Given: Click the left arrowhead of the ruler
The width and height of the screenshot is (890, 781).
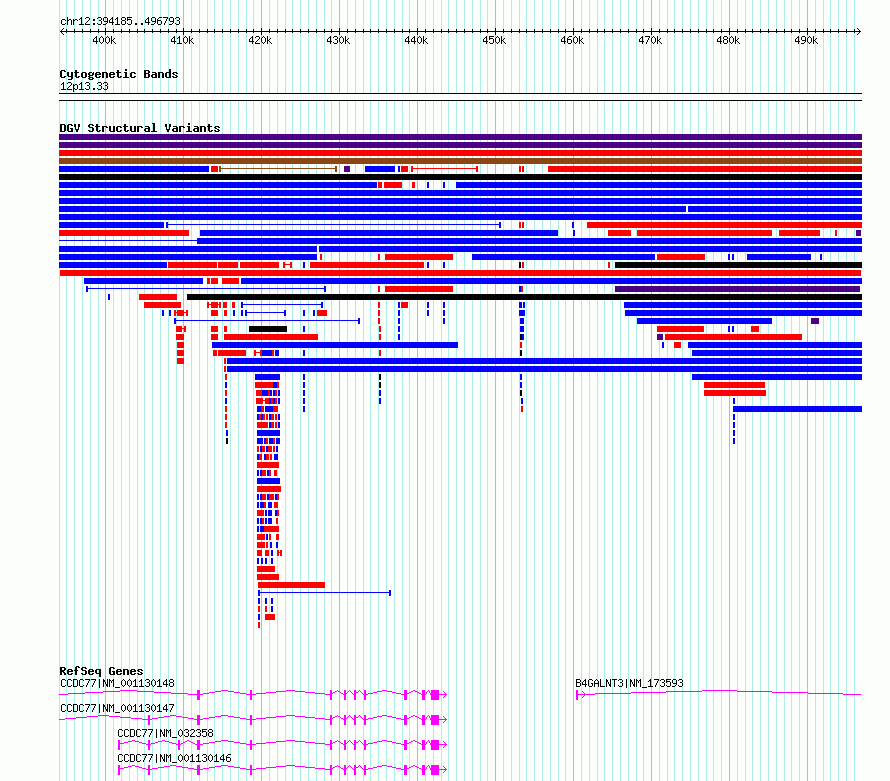Looking at the screenshot, I should (x=62, y=31).
